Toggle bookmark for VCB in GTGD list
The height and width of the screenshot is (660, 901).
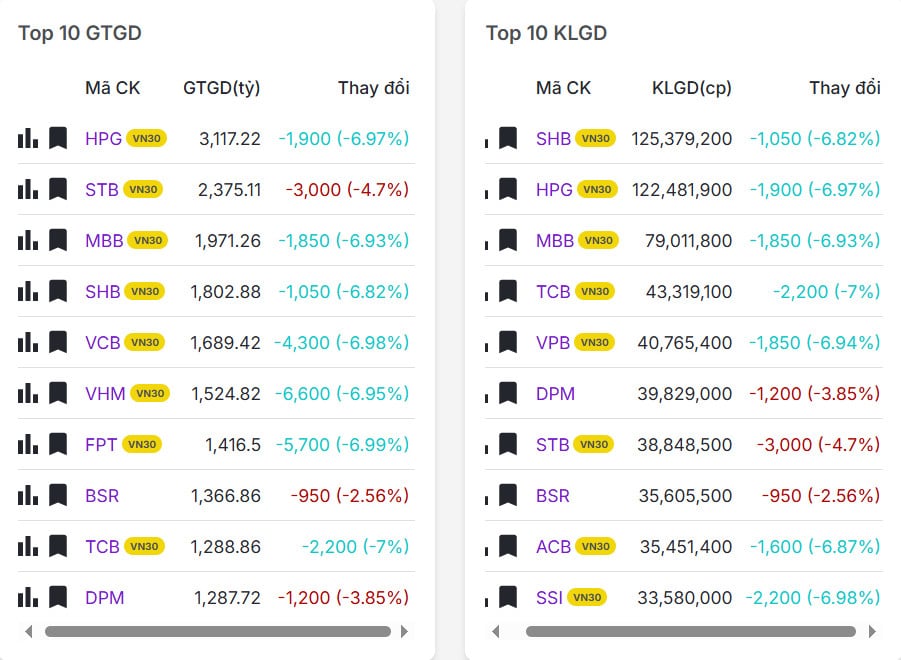(x=58, y=342)
